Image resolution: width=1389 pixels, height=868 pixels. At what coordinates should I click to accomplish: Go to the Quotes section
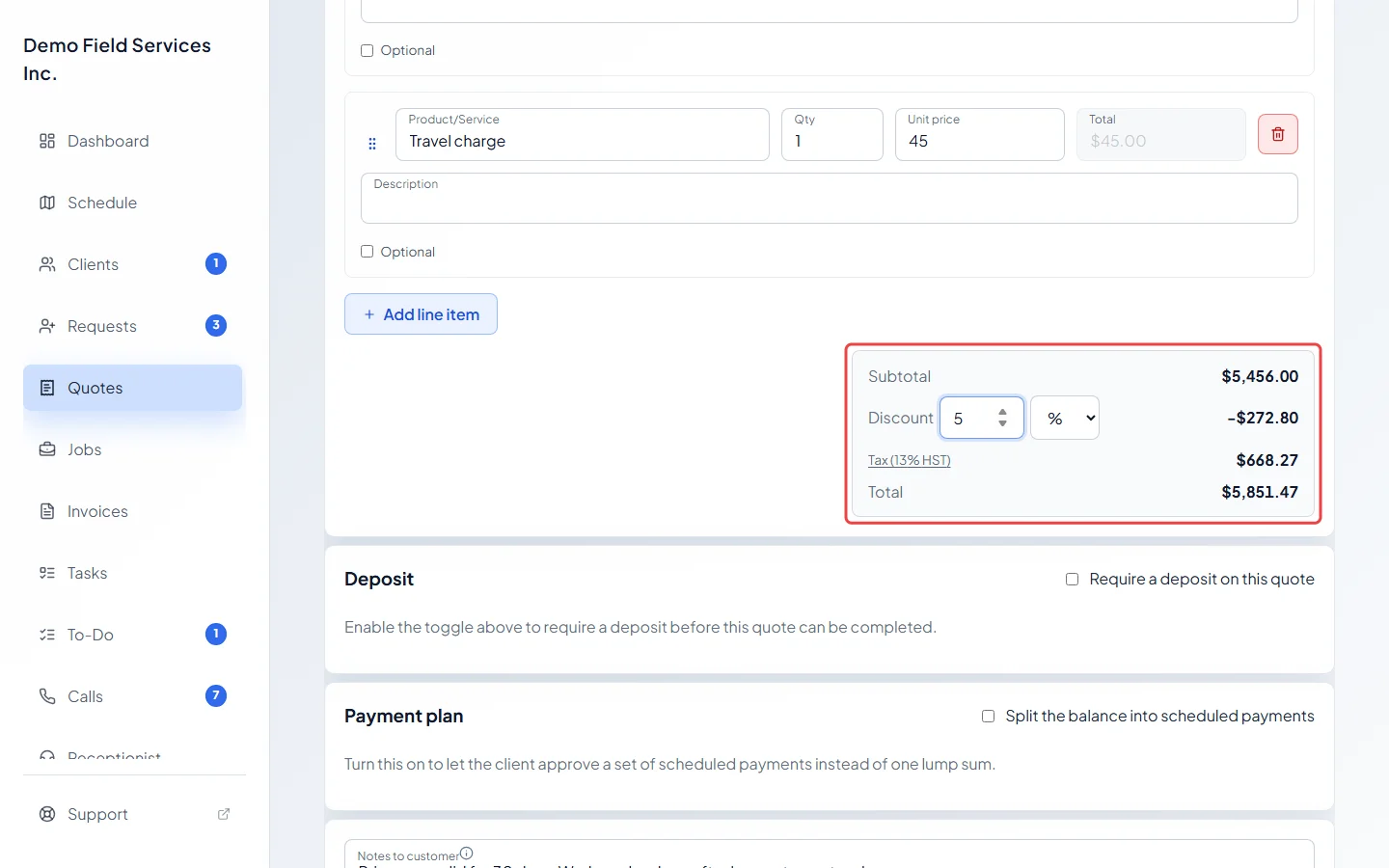click(x=133, y=388)
